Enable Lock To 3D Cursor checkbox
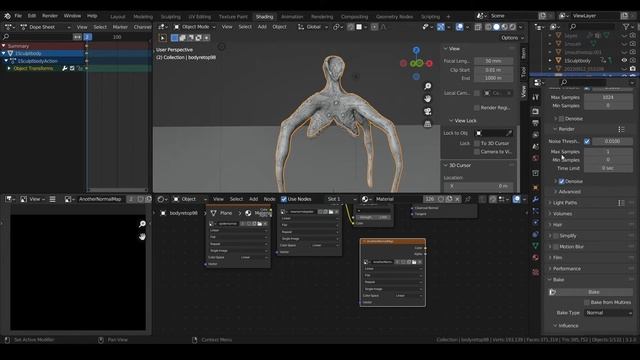Screen dimensions: 640x360 tap(477, 143)
